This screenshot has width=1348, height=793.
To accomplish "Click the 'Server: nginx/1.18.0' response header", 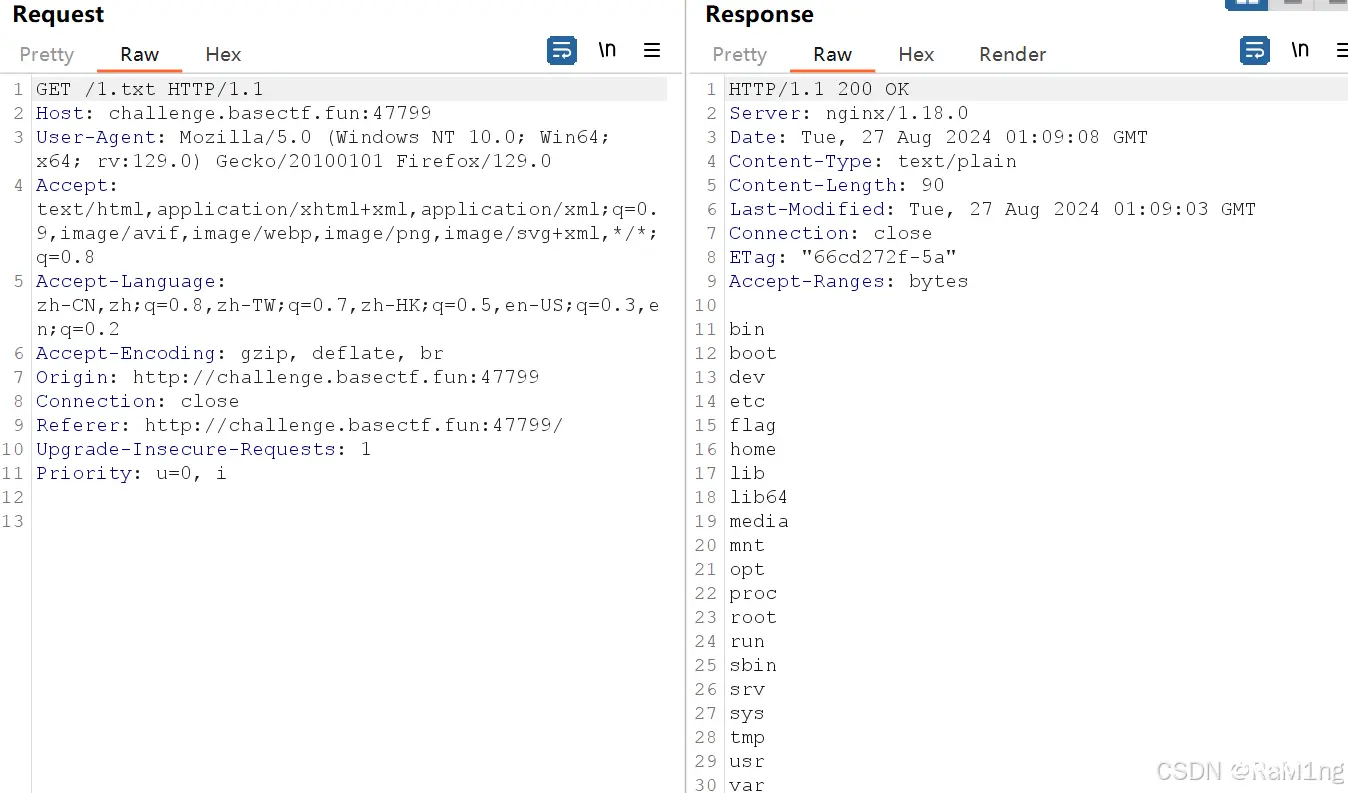I will [x=849, y=113].
